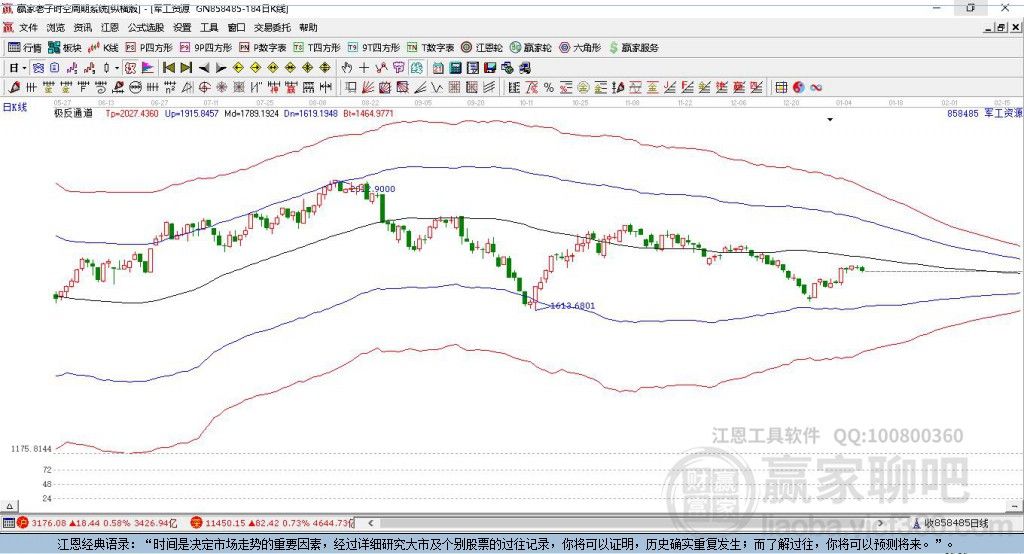The image size is (1024, 554).
Task: Click the 11450.15 index status entry
Action: (273, 523)
